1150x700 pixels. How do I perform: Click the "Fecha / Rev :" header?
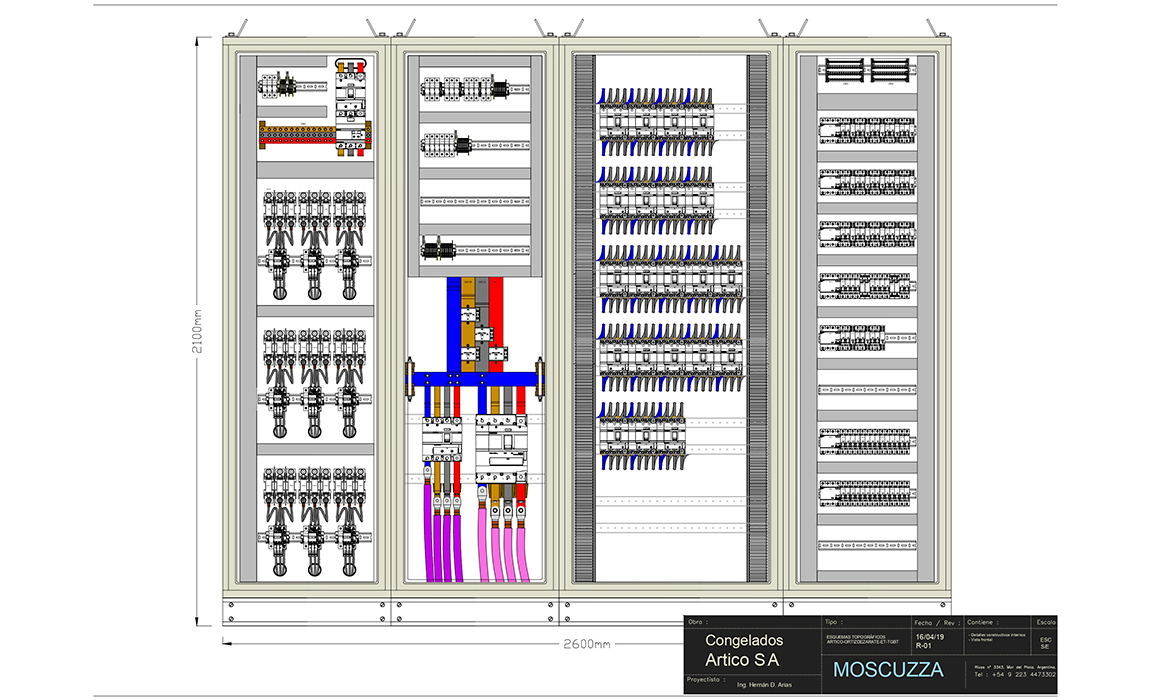pyautogui.click(x=937, y=623)
